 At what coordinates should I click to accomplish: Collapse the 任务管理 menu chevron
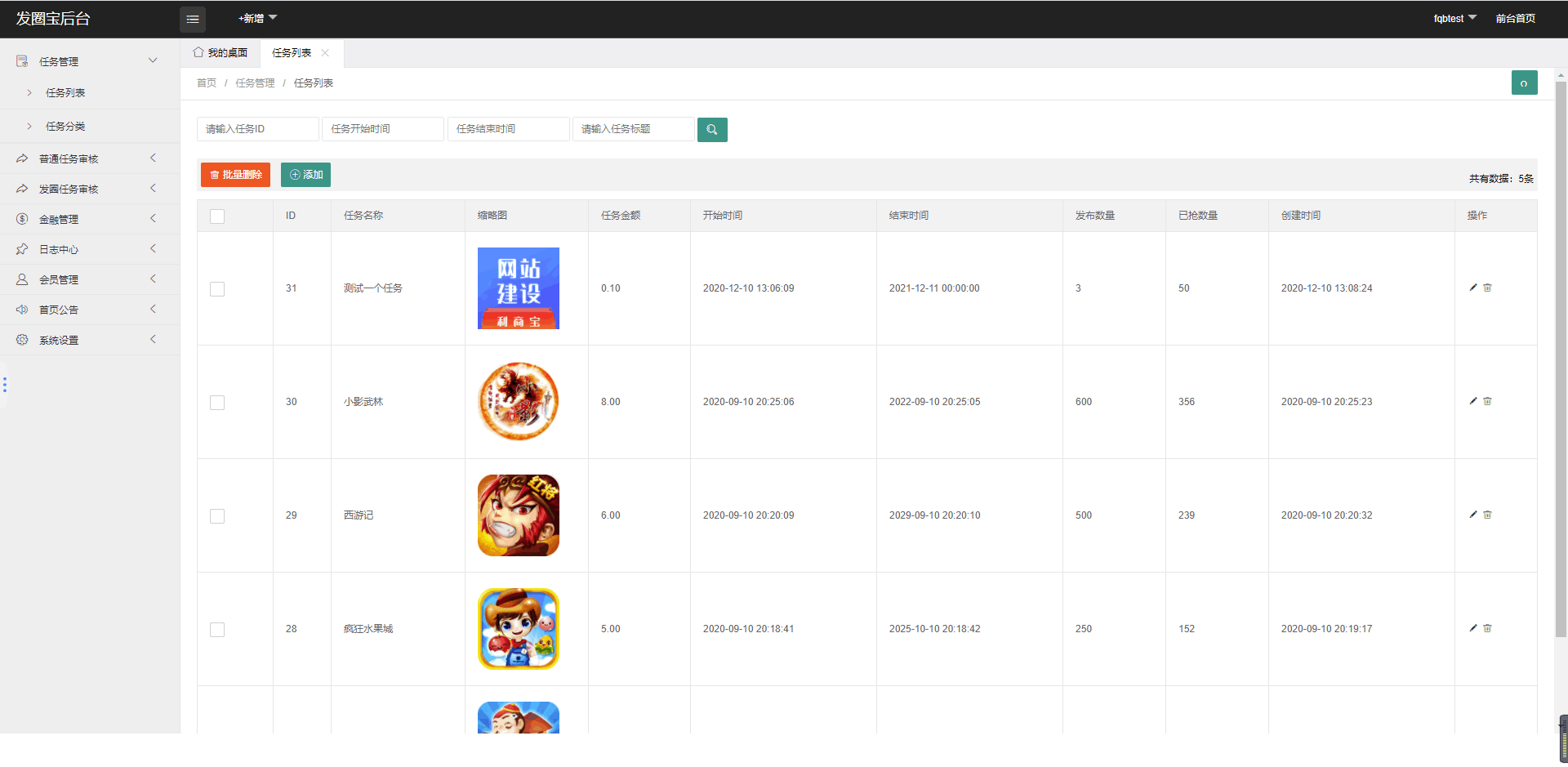[153, 60]
